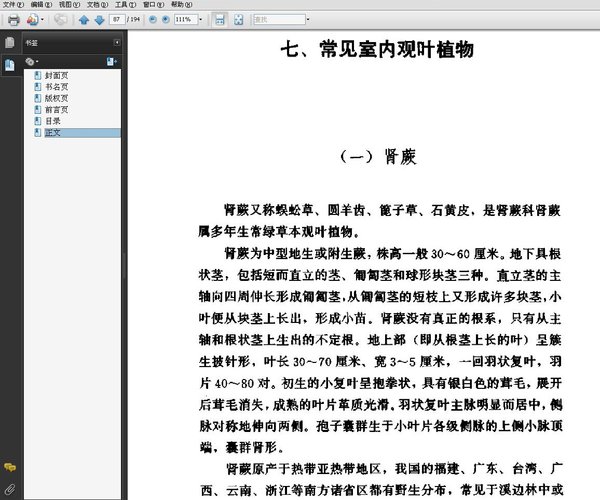Click the page number field showing 87
The image size is (600, 500).
(117, 19)
